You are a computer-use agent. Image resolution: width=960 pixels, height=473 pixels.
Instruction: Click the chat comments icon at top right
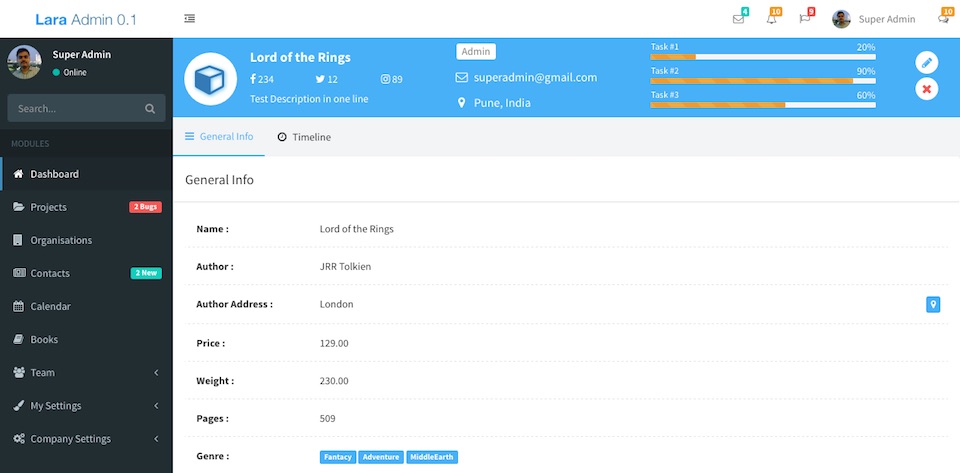[942, 19]
